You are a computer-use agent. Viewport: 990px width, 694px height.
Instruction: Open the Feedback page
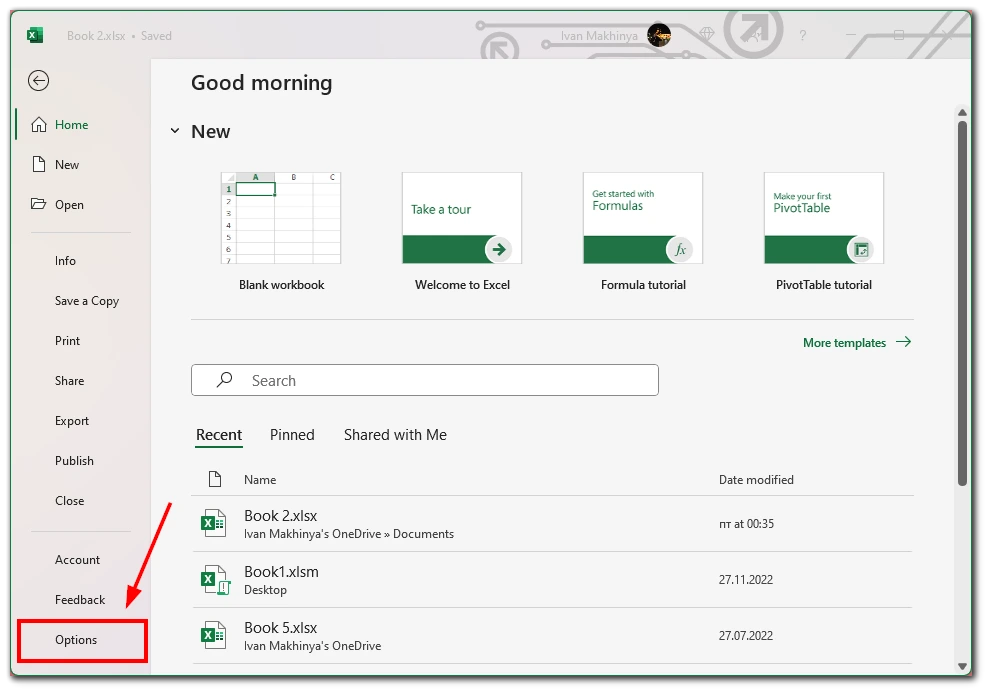click(80, 600)
